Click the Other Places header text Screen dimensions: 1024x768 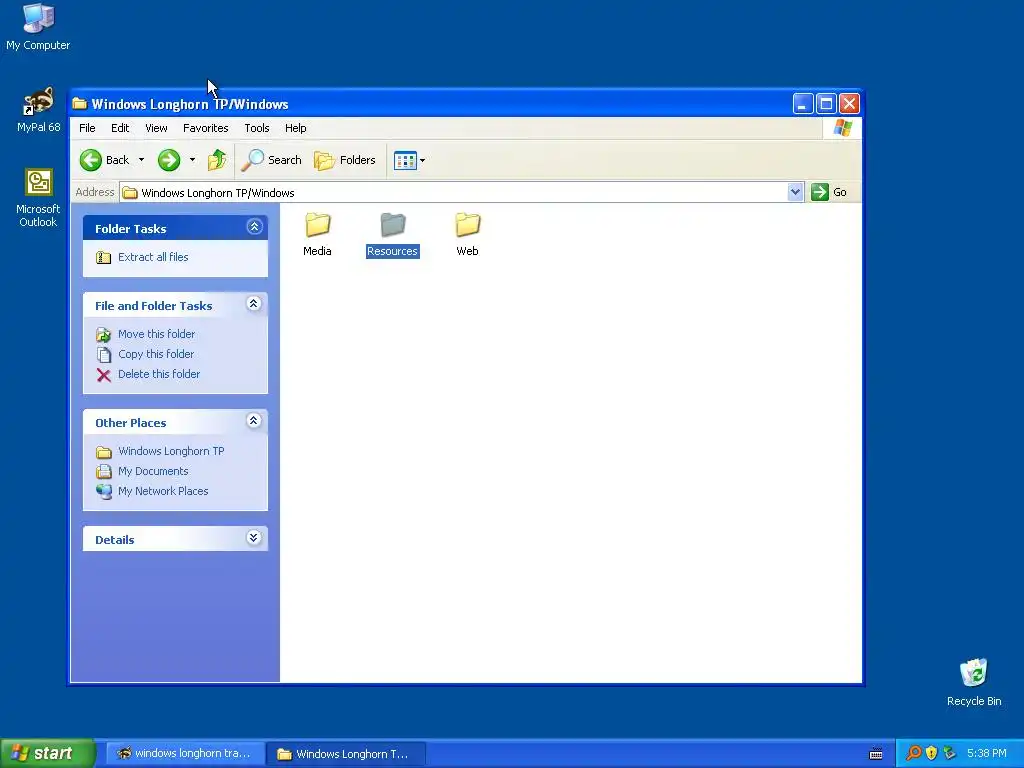point(131,423)
